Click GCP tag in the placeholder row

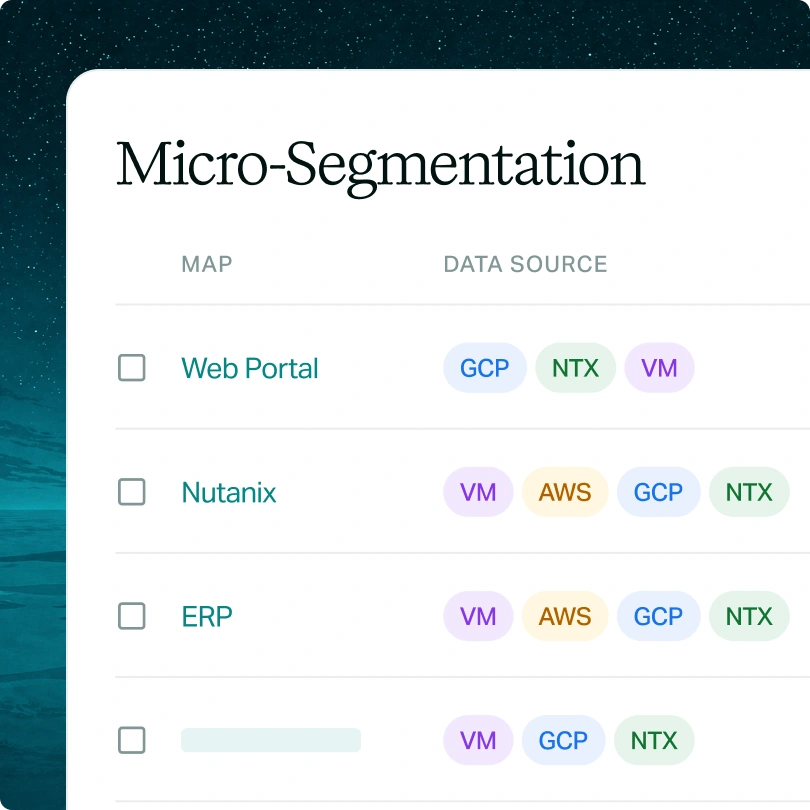[x=564, y=740]
